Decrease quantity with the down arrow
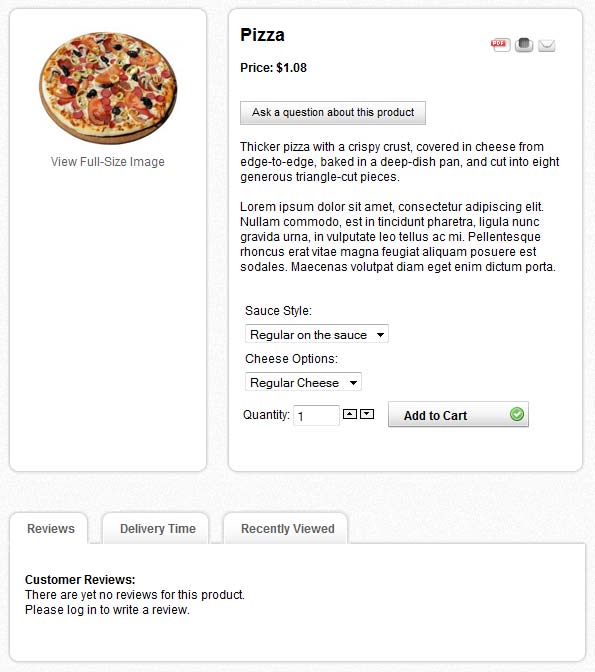 coord(367,414)
